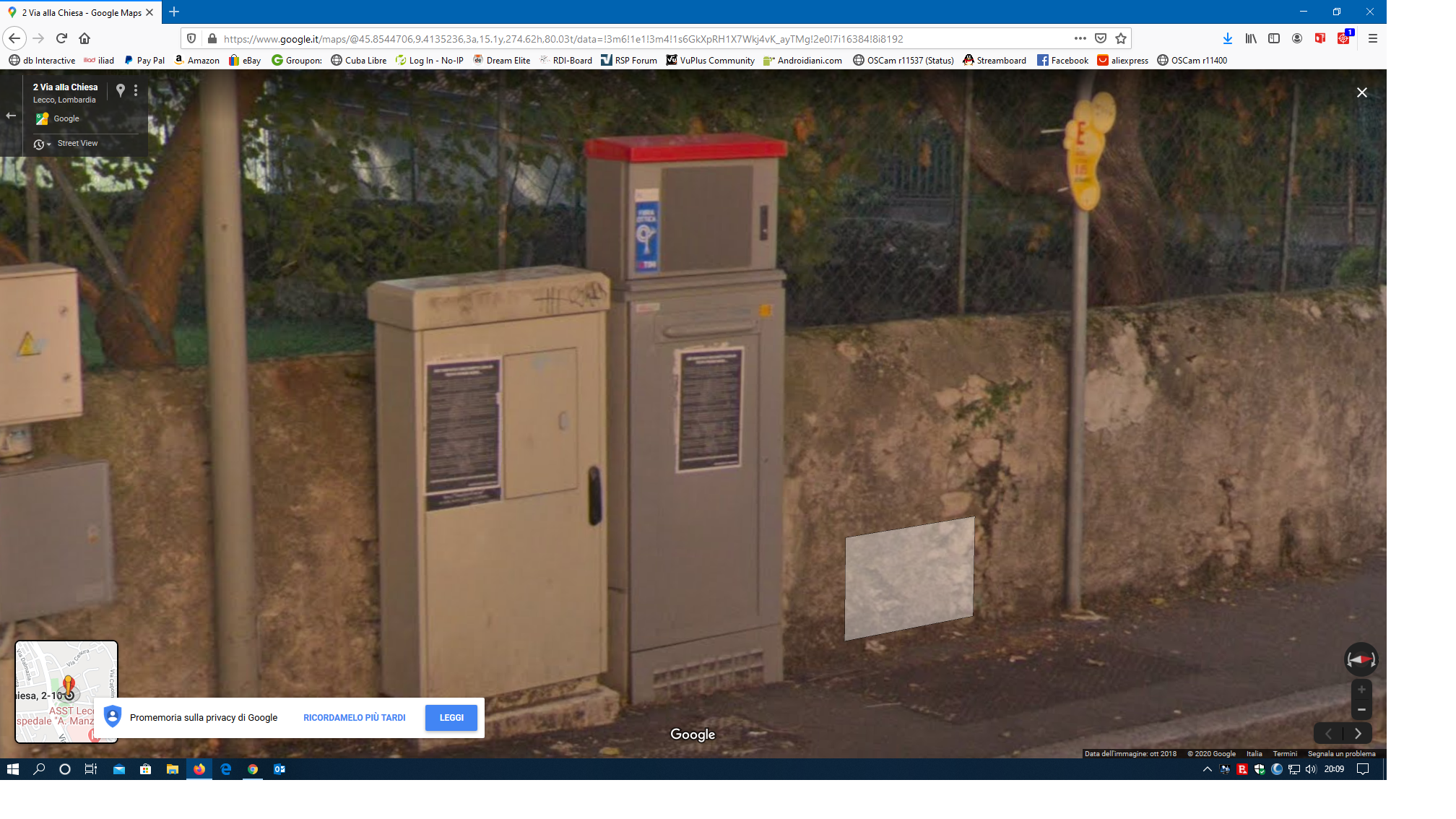This screenshot has height=819, width=1456.
Task: Open the Facebook bookmark
Action: [x=1062, y=60]
